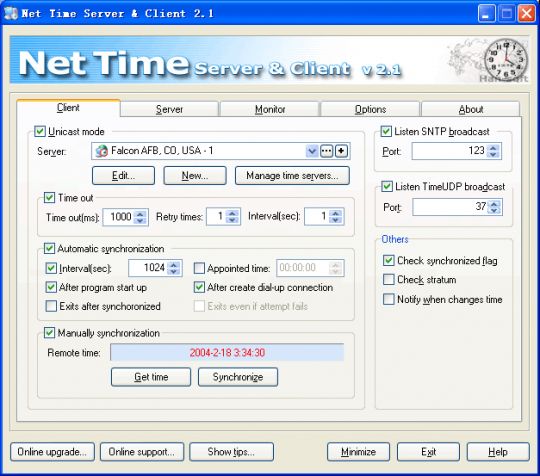Uncheck After create dial-up connection
Screen dimensions: 540x476
click(x=199, y=287)
